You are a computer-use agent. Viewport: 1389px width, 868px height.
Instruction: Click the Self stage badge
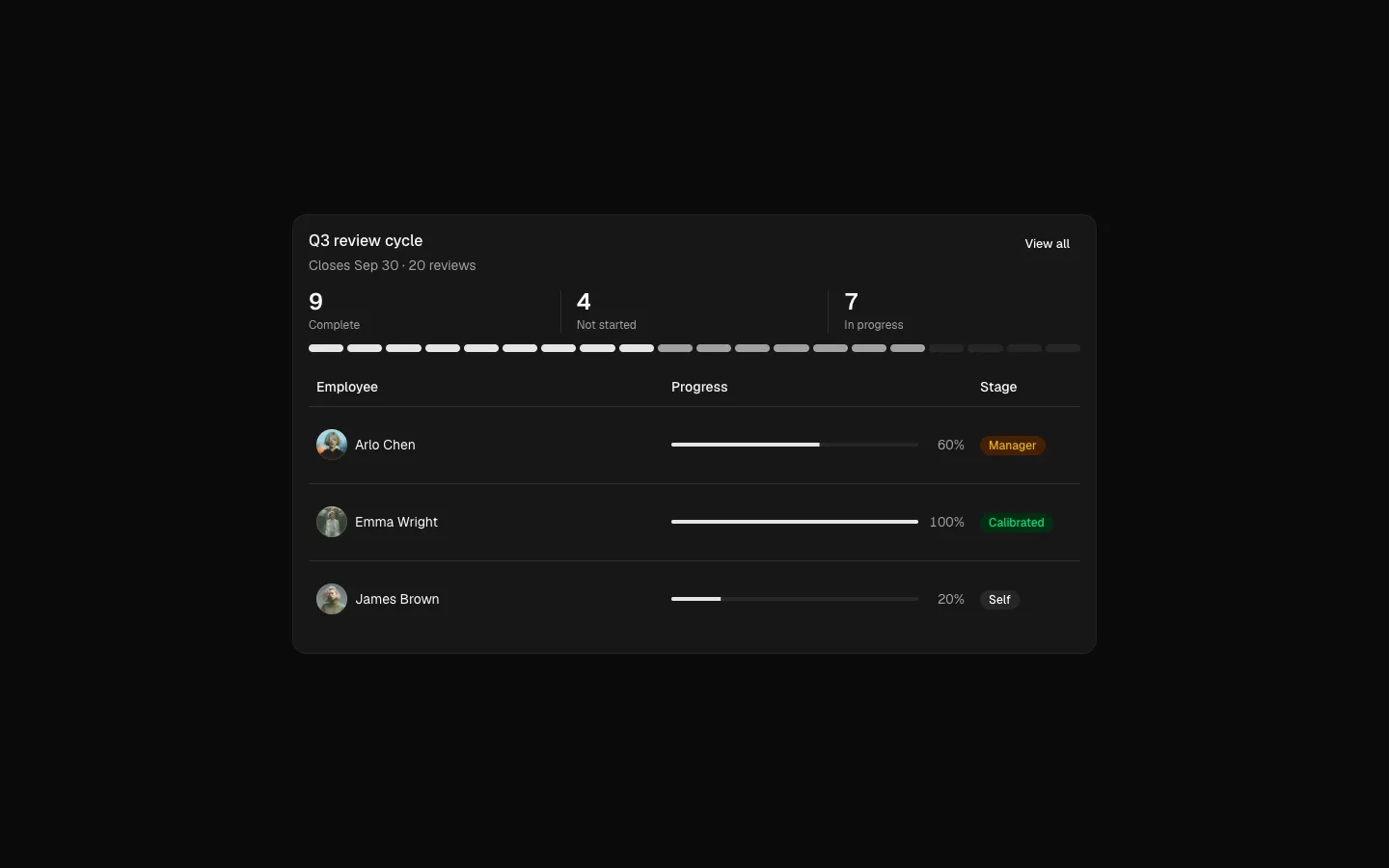[x=999, y=600]
